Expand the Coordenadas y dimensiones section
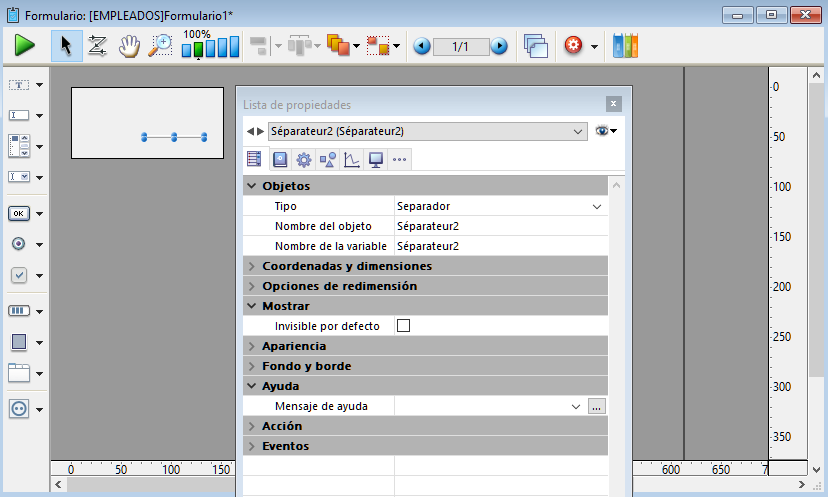The width and height of the screenshot is (828, 497). click(252, 266)
